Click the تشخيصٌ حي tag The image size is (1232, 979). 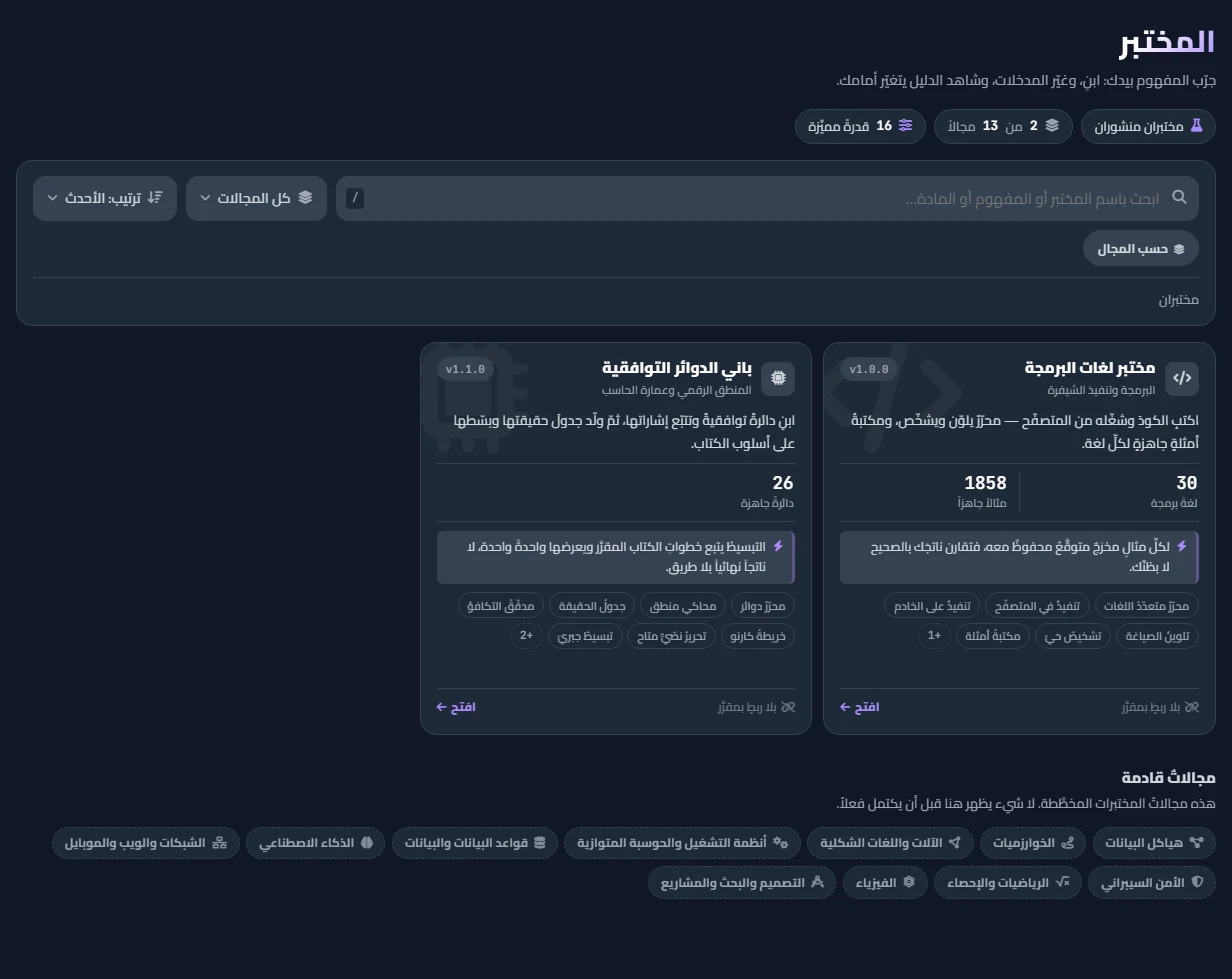point(1072,636)
